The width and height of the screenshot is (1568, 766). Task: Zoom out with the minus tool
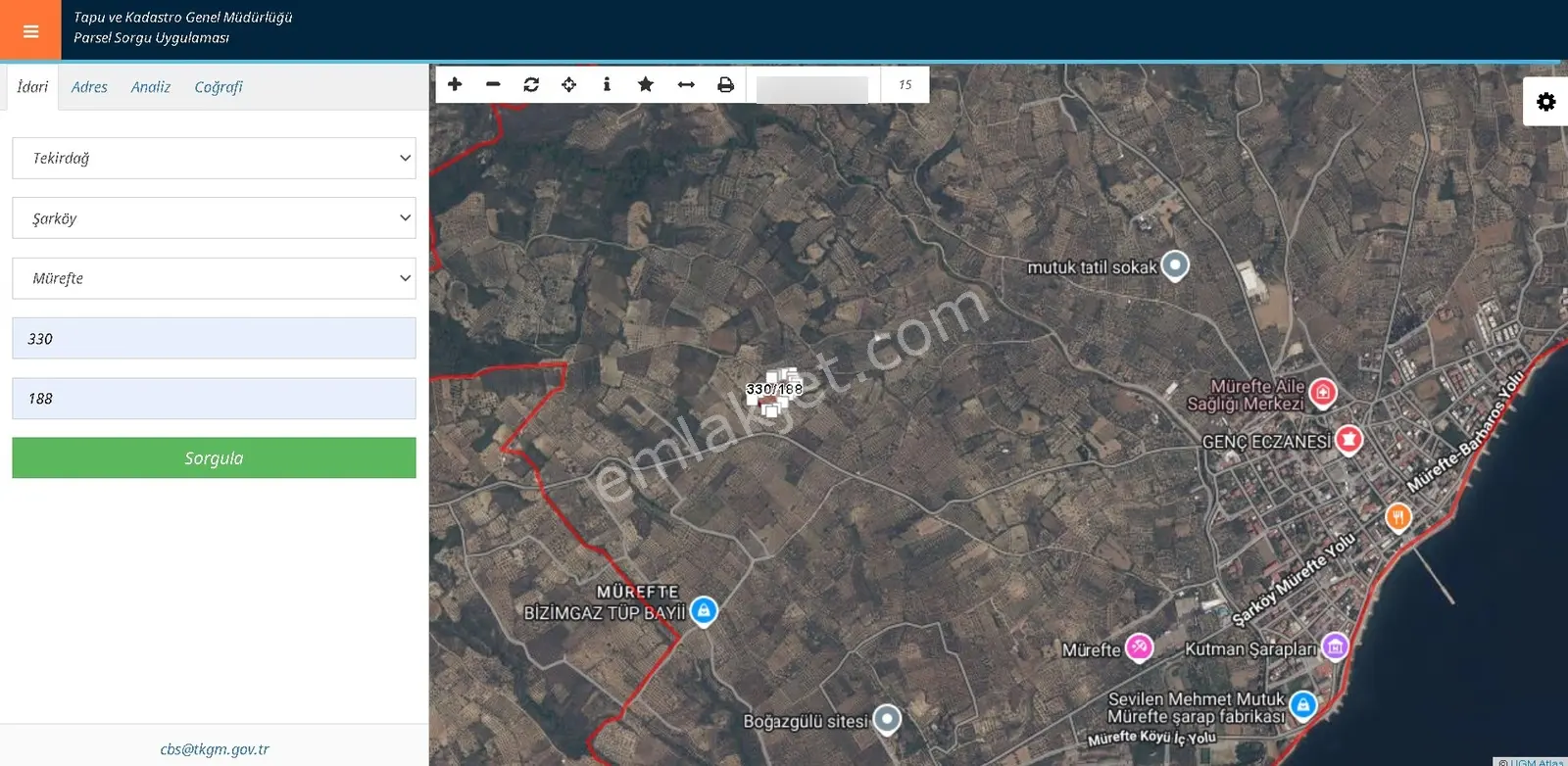[x=493, y=84]
